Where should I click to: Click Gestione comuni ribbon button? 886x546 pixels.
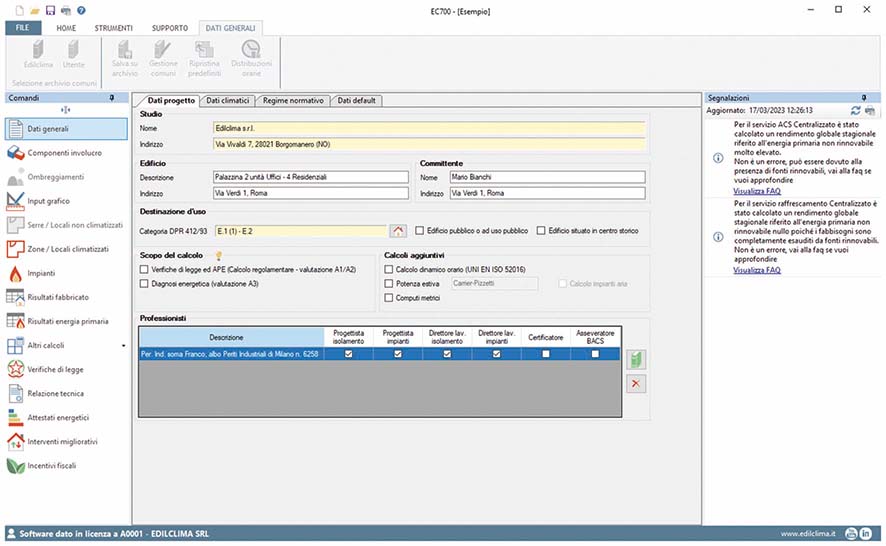click(x=163, y=58)
